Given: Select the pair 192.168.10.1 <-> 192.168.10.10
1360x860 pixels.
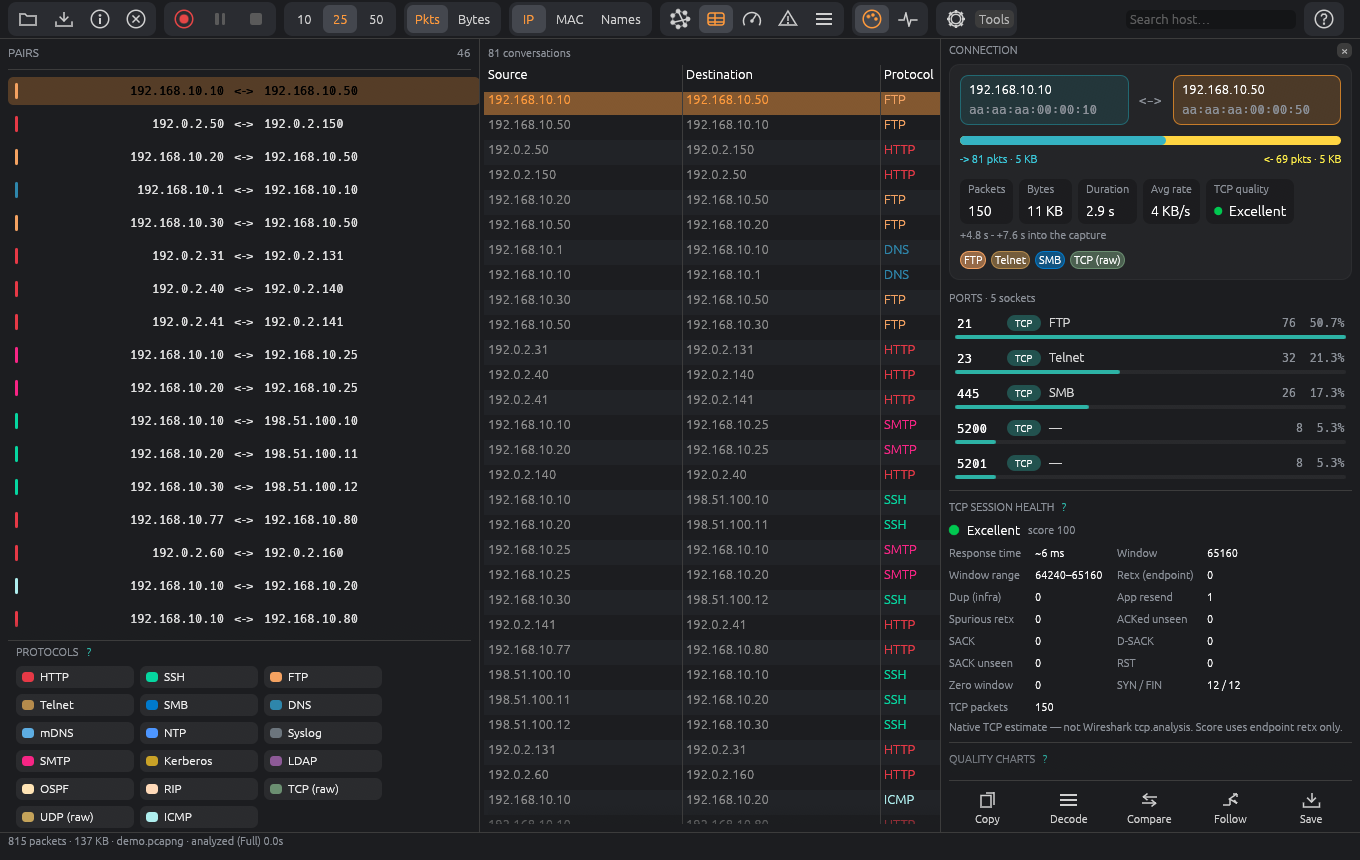Looking at the screenshot, I should (243, 190).
